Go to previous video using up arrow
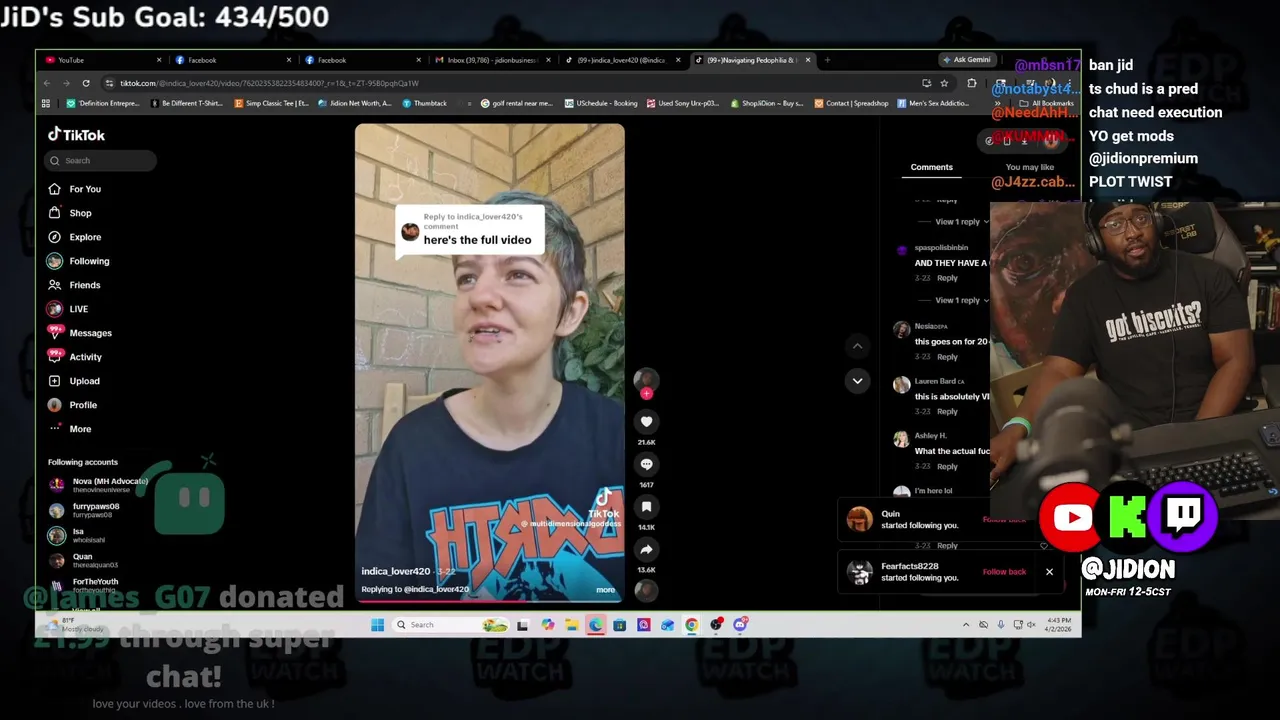This screenshot has width=1280, height=720. pos(857,346)
